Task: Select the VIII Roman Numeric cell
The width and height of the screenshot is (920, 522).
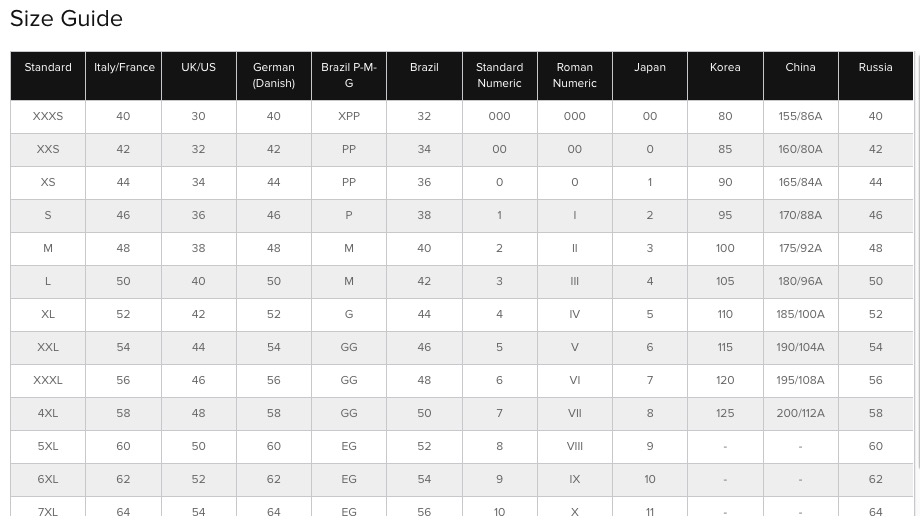Action: (x=575, y=446)
